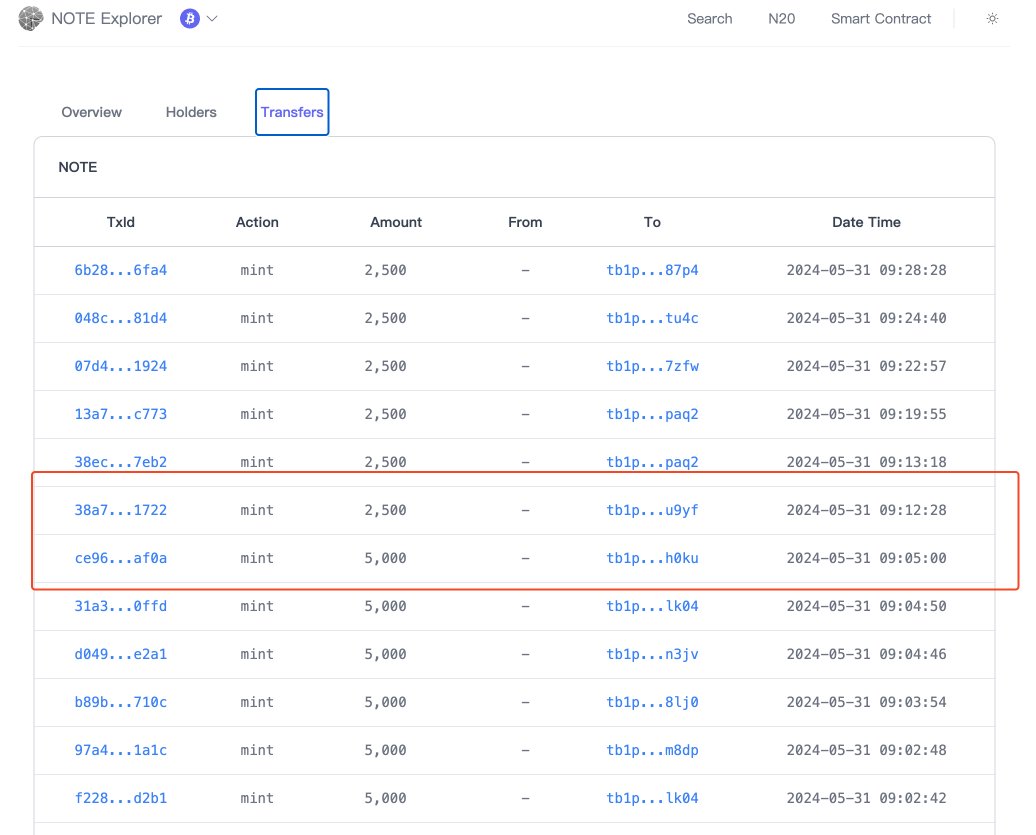The image size is (1036, 835).
Task: Open address tb1p...u9yf
Action: click(652, 510)
